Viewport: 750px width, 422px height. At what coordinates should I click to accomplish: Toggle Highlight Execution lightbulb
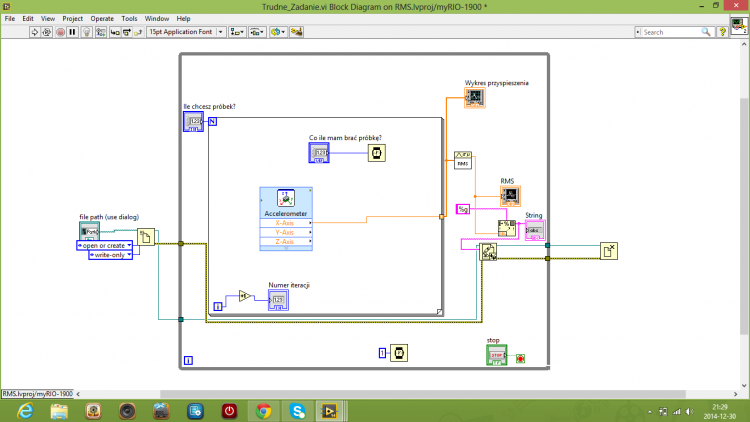pyautogui.click(x=87, y=32)
